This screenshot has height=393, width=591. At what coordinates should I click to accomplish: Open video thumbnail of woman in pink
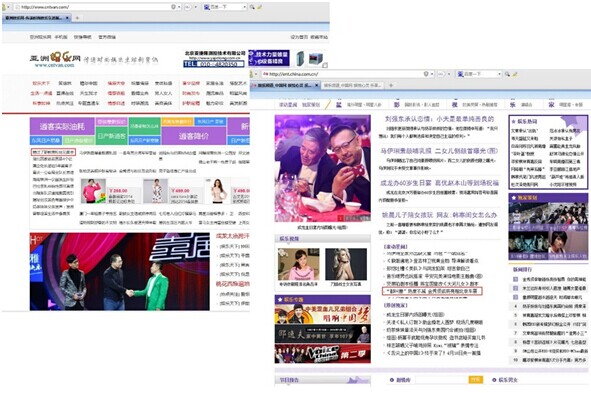click(x=299, y=264)
